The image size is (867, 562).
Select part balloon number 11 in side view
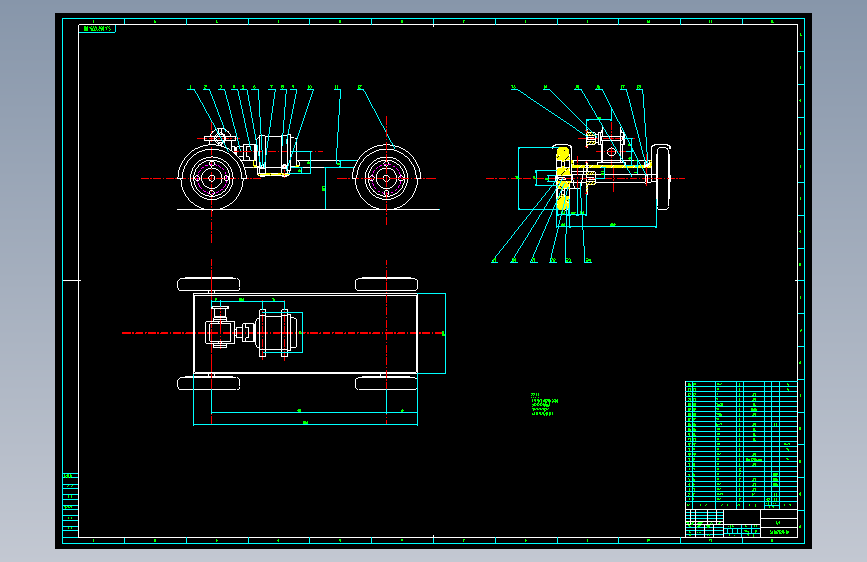[337, 87]
